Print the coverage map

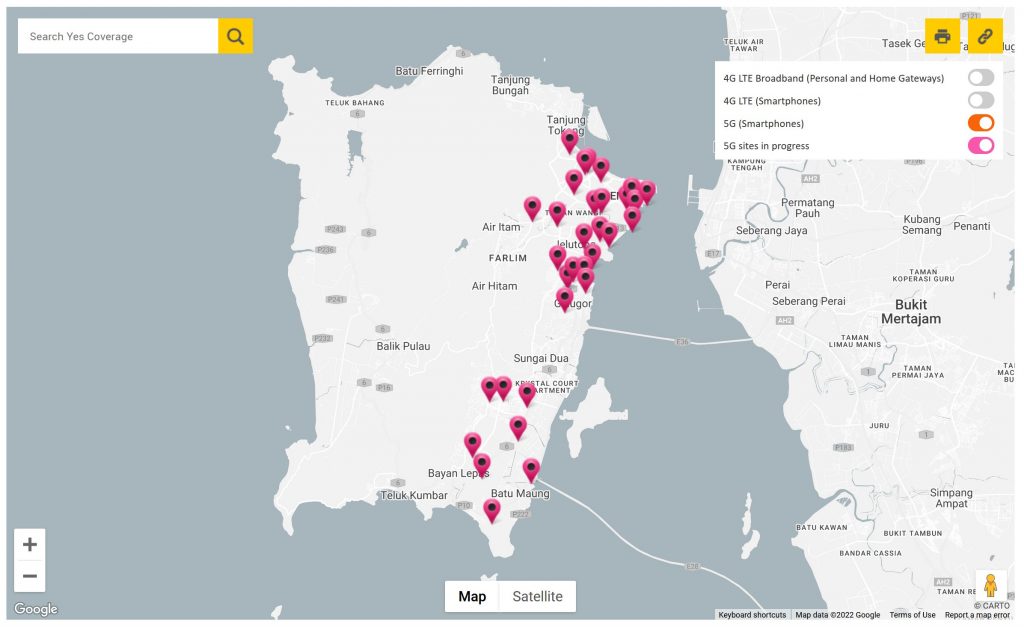(x=942, y=36)
